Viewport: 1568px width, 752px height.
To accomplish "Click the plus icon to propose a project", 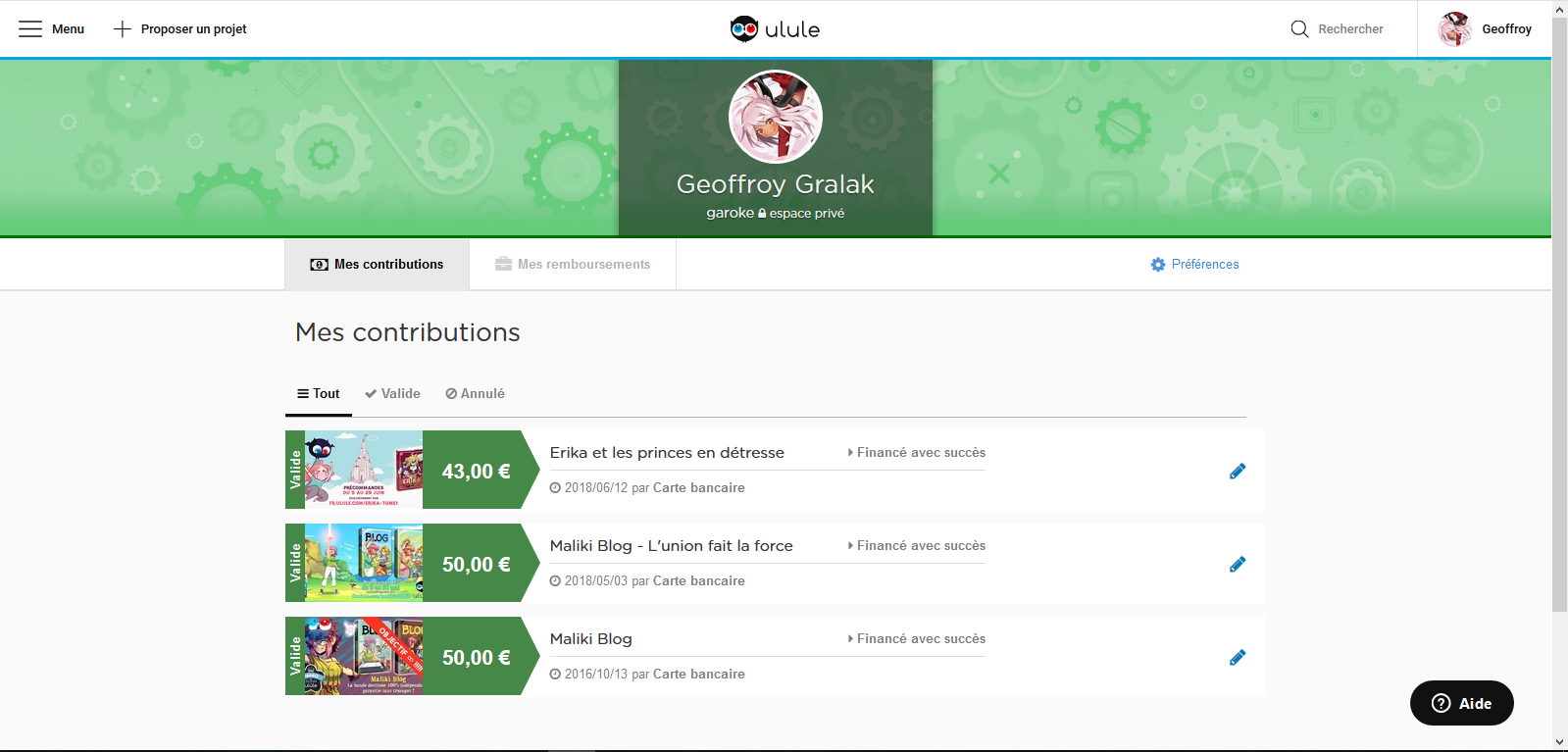I will click(x=123, y=29).
